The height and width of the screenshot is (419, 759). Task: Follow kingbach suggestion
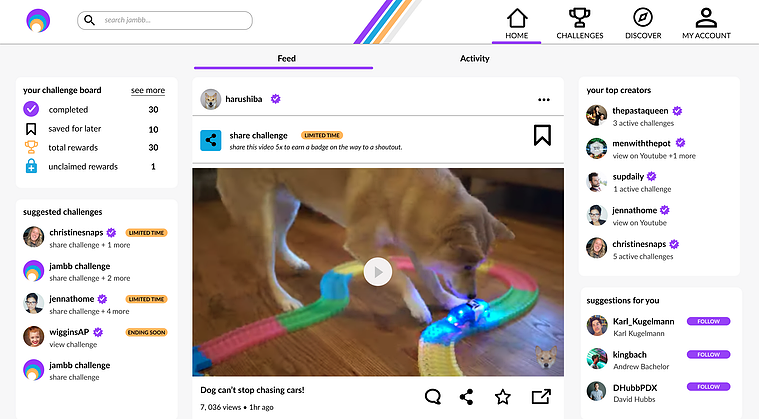[x=709, y=355]
